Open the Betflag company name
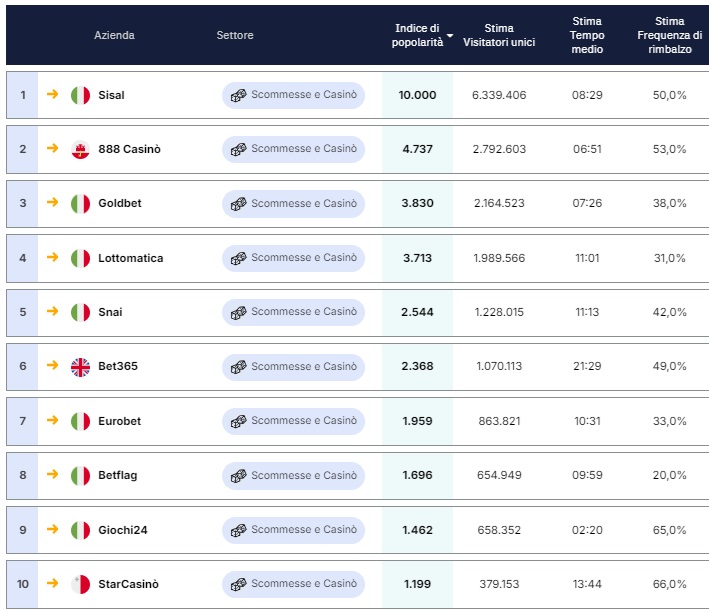709x614 pixels. pos(118,475)
